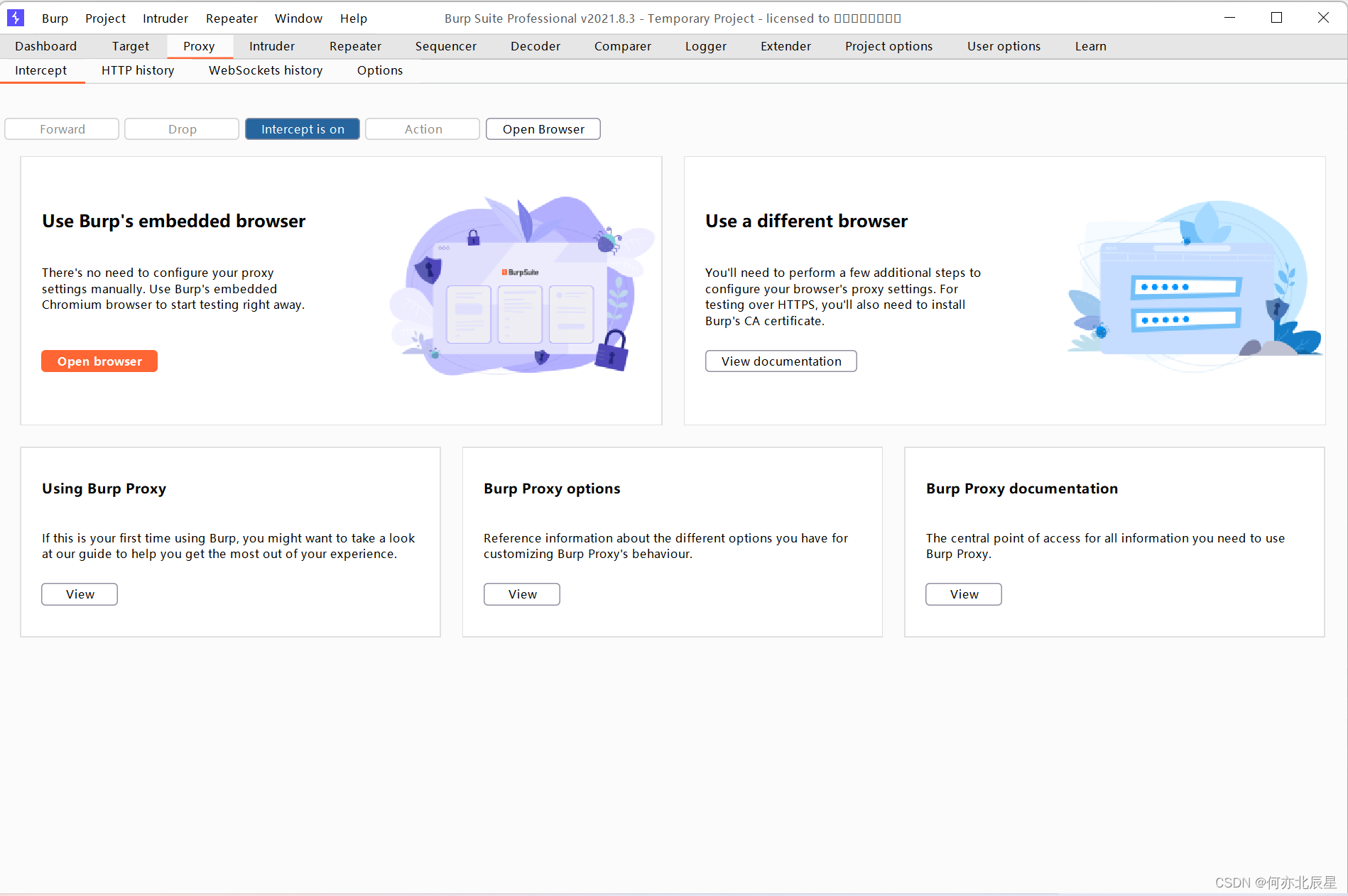
Task: Minimize the Burp Suite window
Action: pyautogui.click(x=1230, y=18)
